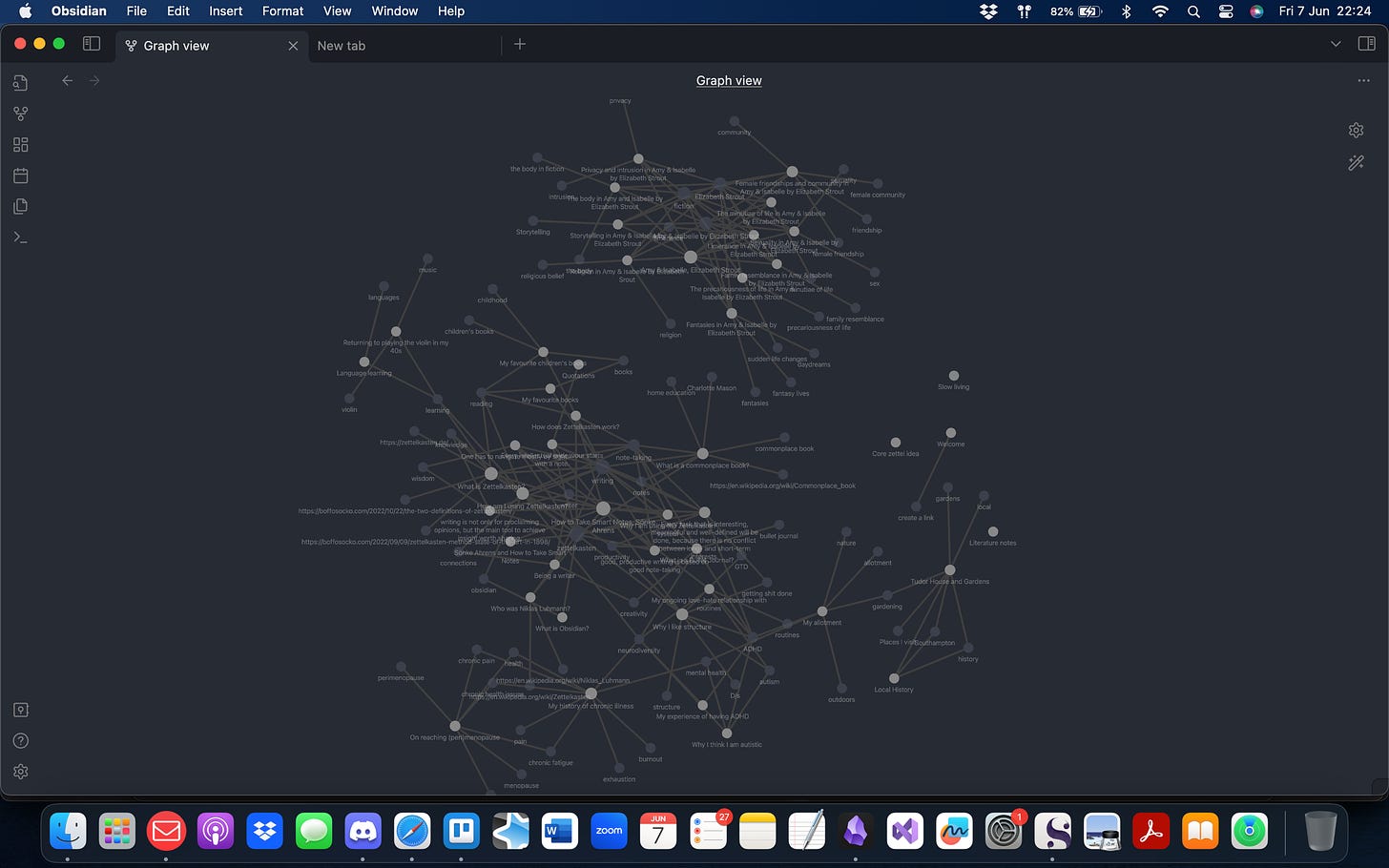This screenshot has height=868, width=1389.
Task: Open the File menu
Action: [x=136, y=11]
